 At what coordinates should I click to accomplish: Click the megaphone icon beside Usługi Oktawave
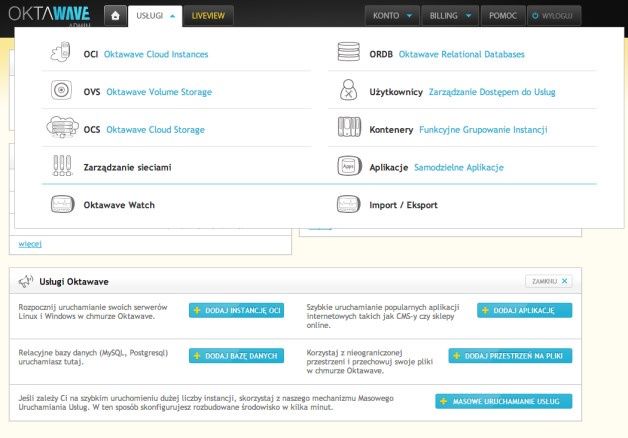[26, 281]
